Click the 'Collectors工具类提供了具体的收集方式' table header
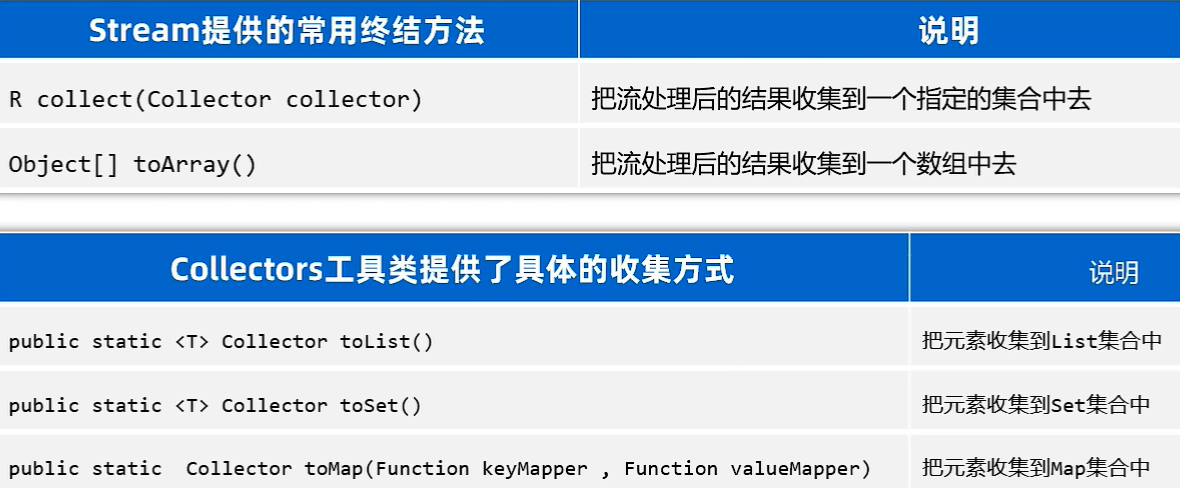The height and width of the screenshot is (488, 1180). pyautogui.click(x=452, y=270)
